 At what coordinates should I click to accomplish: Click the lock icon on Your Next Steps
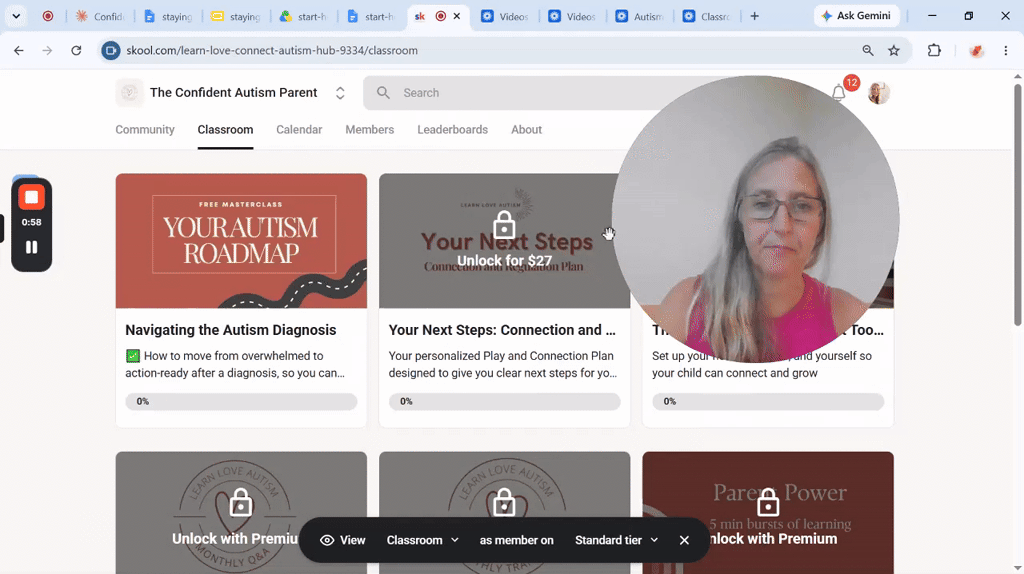504,225
